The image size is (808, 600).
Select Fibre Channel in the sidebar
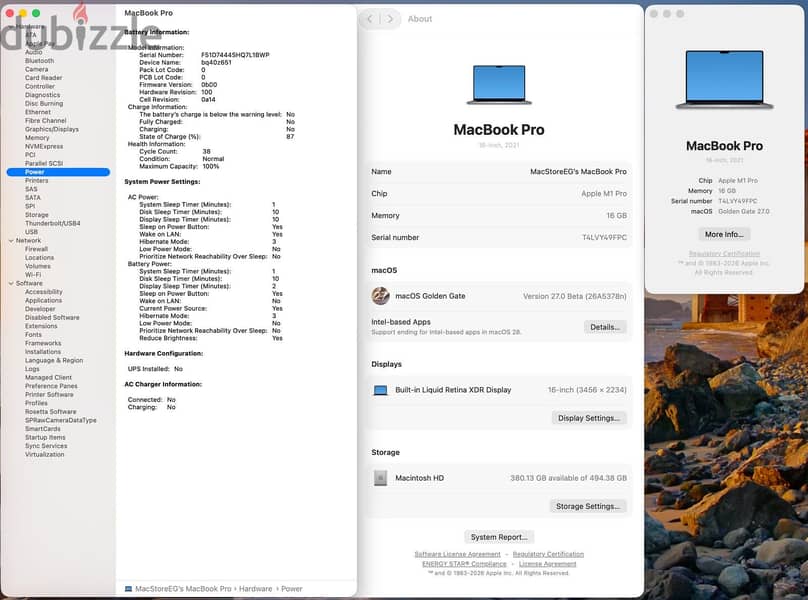pyautogui.click(x=45, y=121)
